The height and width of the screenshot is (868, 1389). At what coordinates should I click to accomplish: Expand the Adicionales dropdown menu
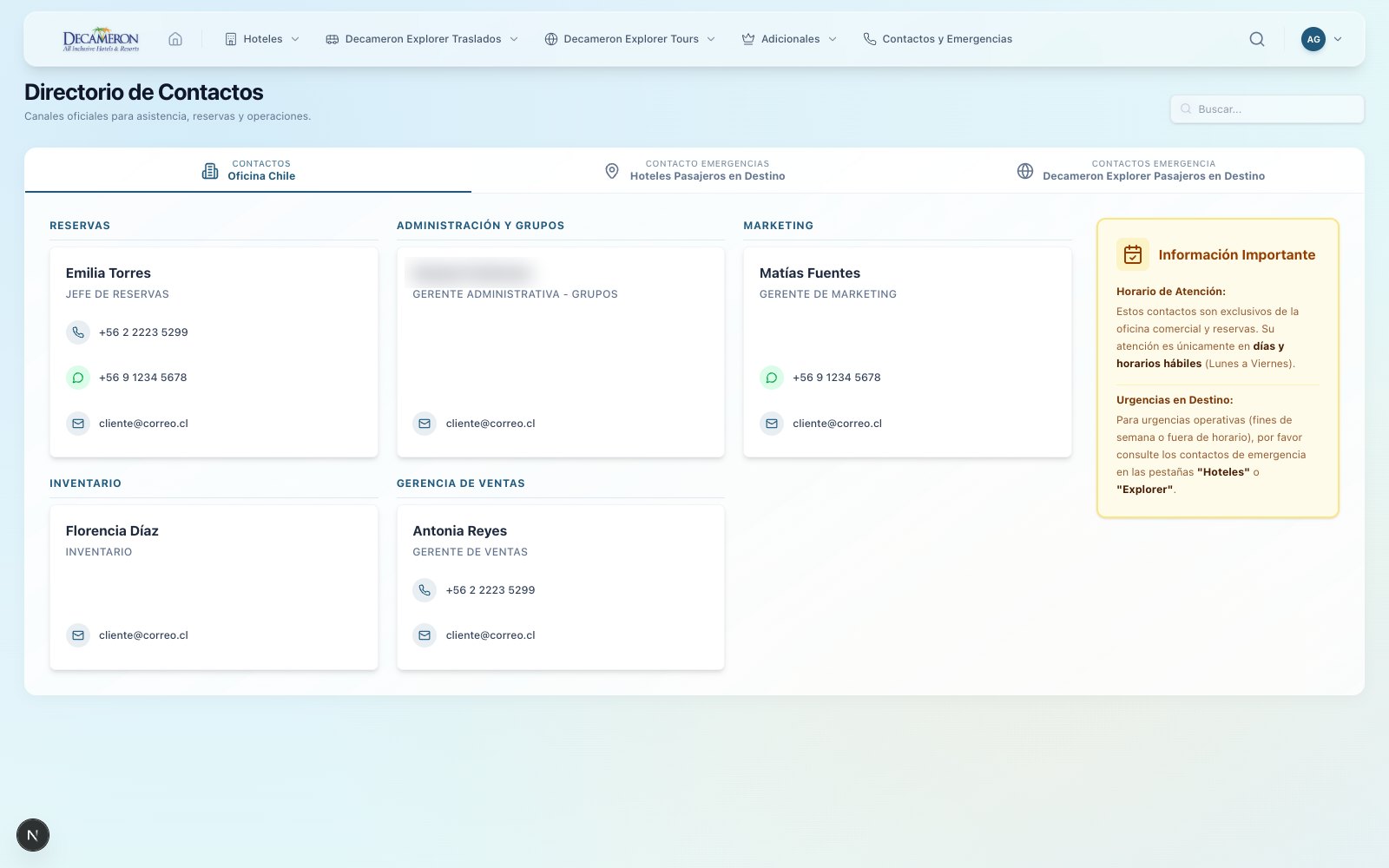[x=789, y=39]
